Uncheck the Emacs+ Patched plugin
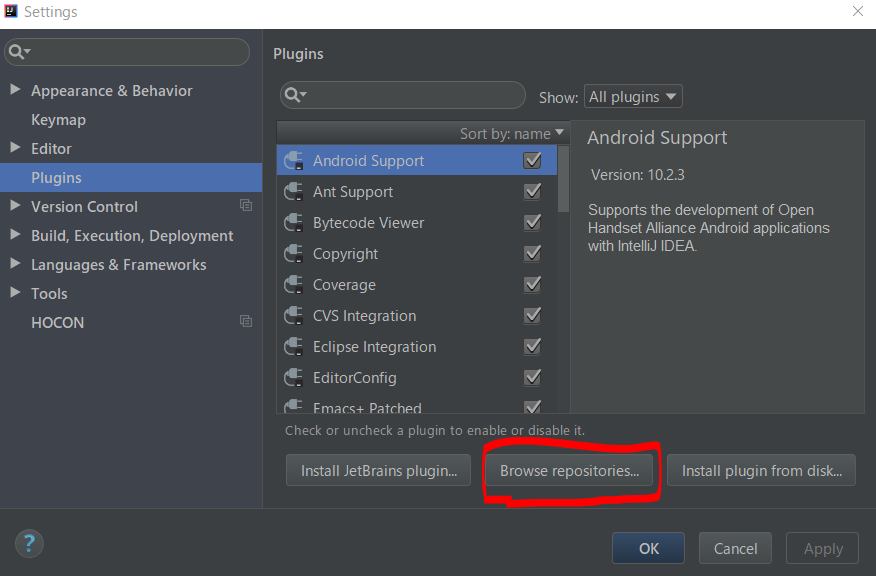 (x=532, y=407)
